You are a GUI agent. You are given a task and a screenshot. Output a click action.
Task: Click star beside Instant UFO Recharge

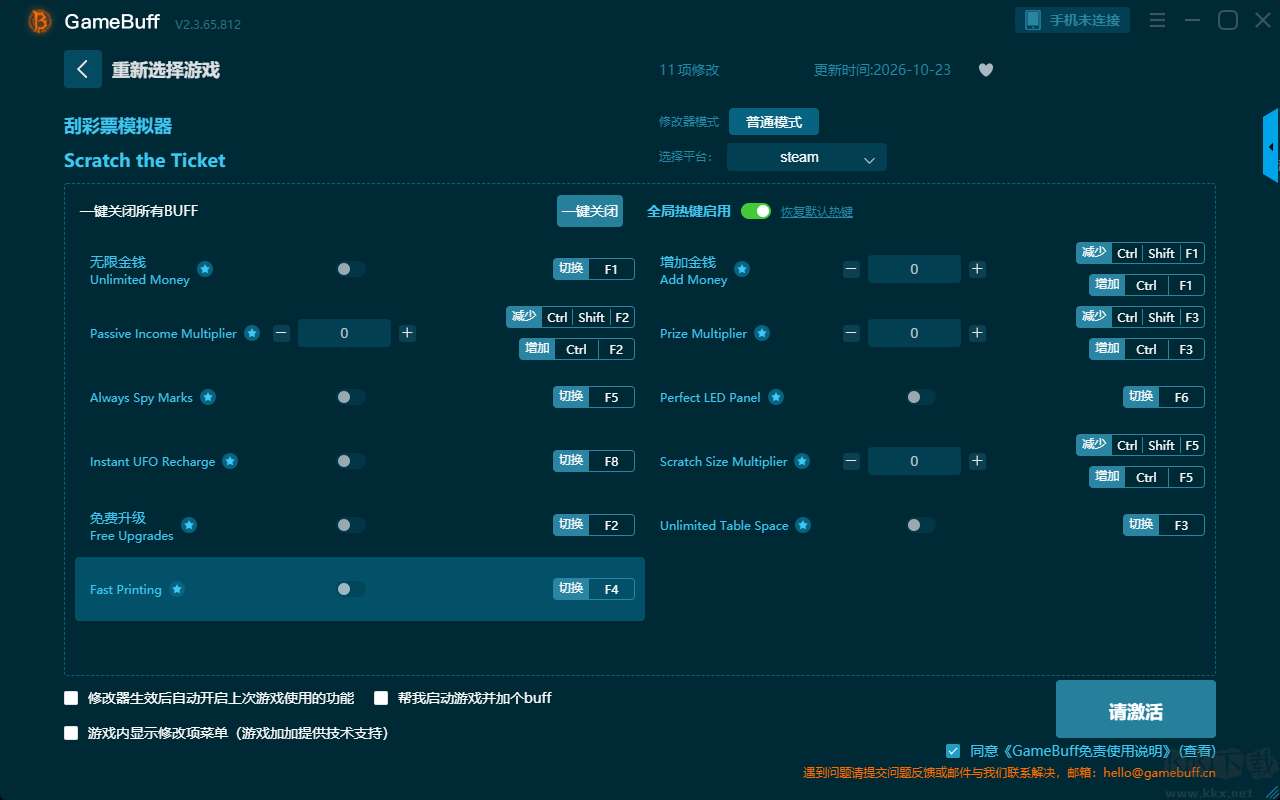(x=230, y=461)
